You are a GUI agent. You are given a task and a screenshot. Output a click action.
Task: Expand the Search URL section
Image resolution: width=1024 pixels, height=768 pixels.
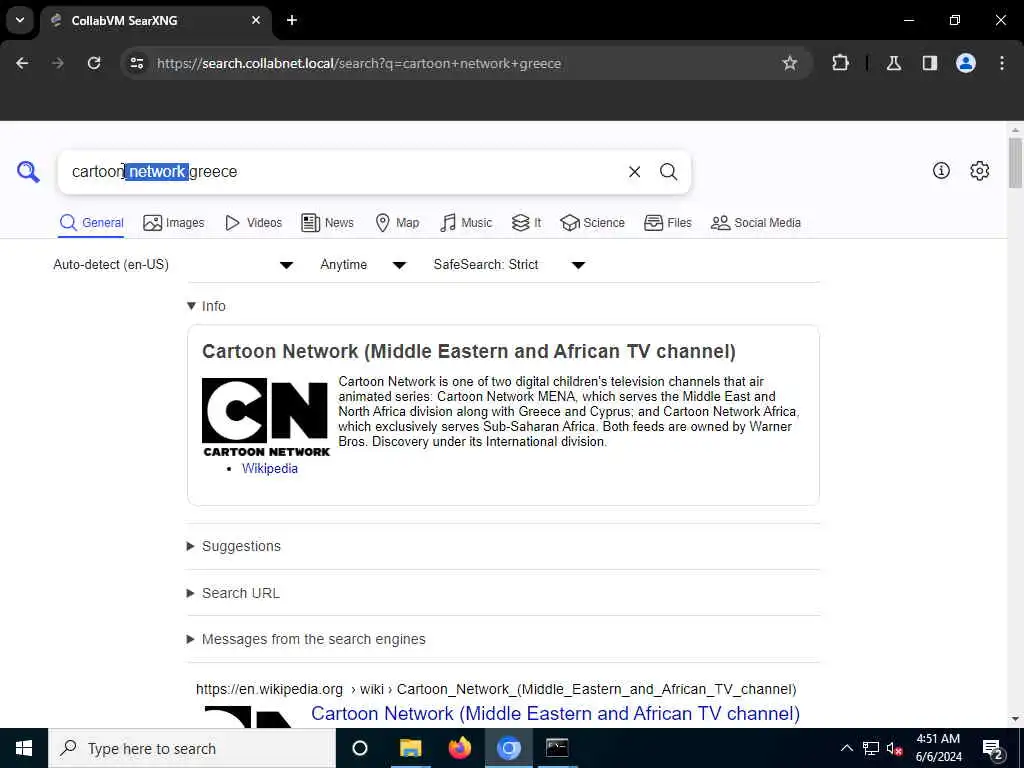pyautogui.click(x=233, y=593)
